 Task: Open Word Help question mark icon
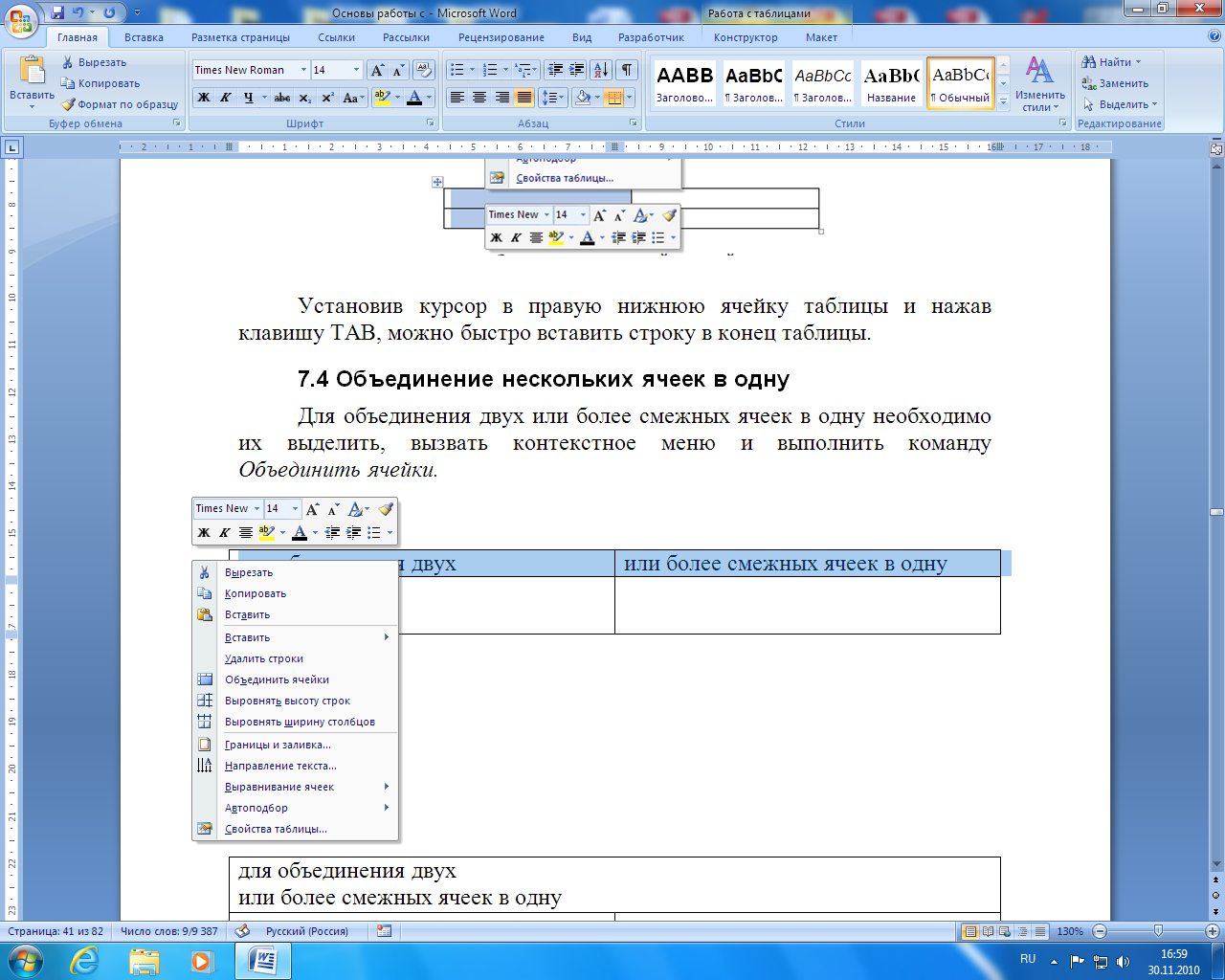pyautogui.click(x=1214, y=36)
